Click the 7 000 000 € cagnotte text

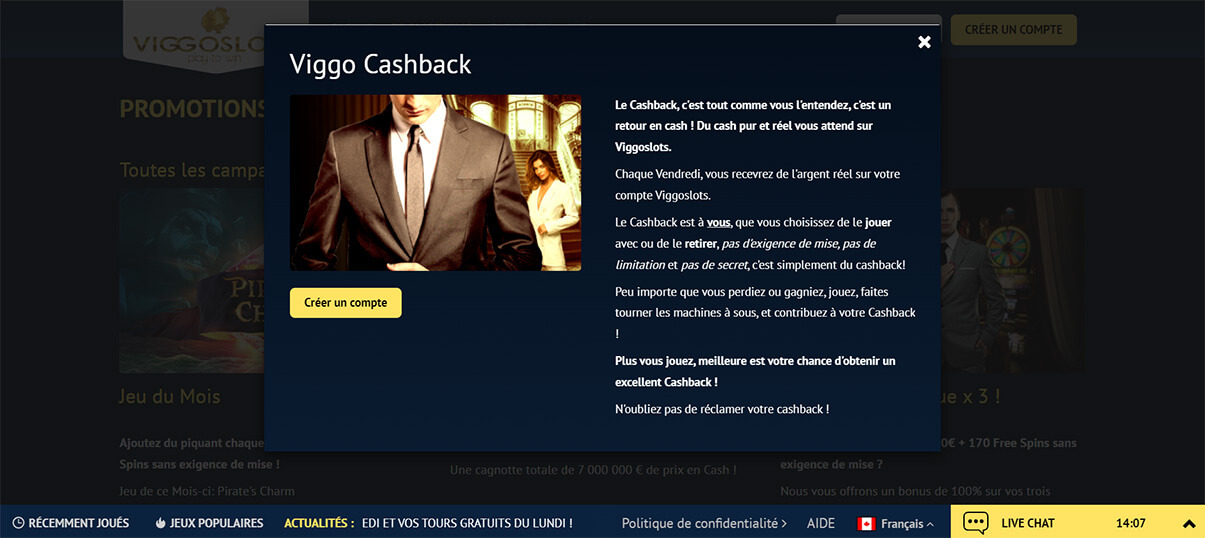pyautogui.click(x=593, y=470)
